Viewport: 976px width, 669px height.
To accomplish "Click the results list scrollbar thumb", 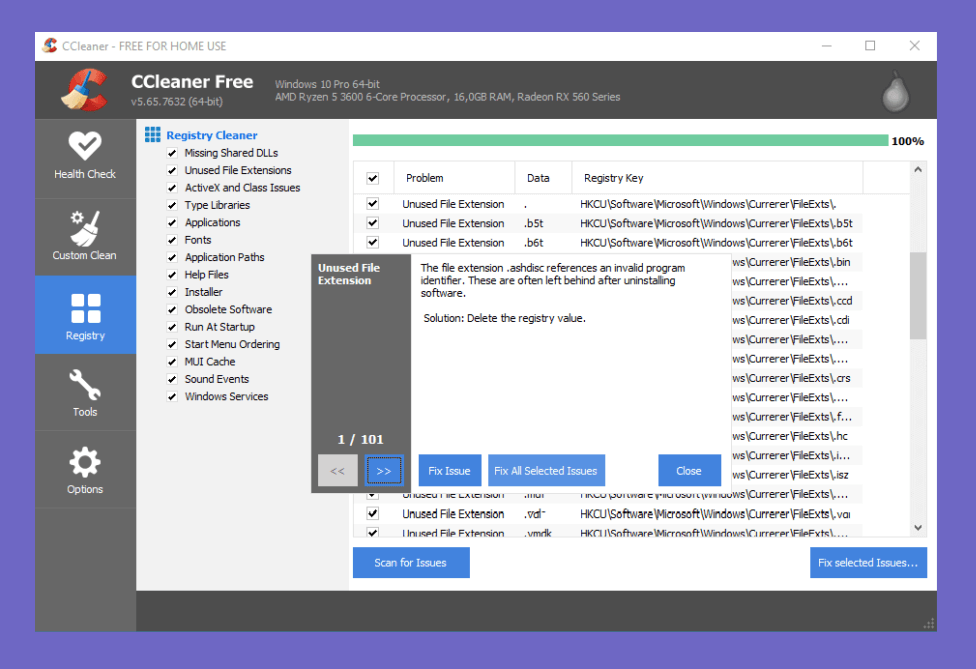I will [x=918, y=296].
